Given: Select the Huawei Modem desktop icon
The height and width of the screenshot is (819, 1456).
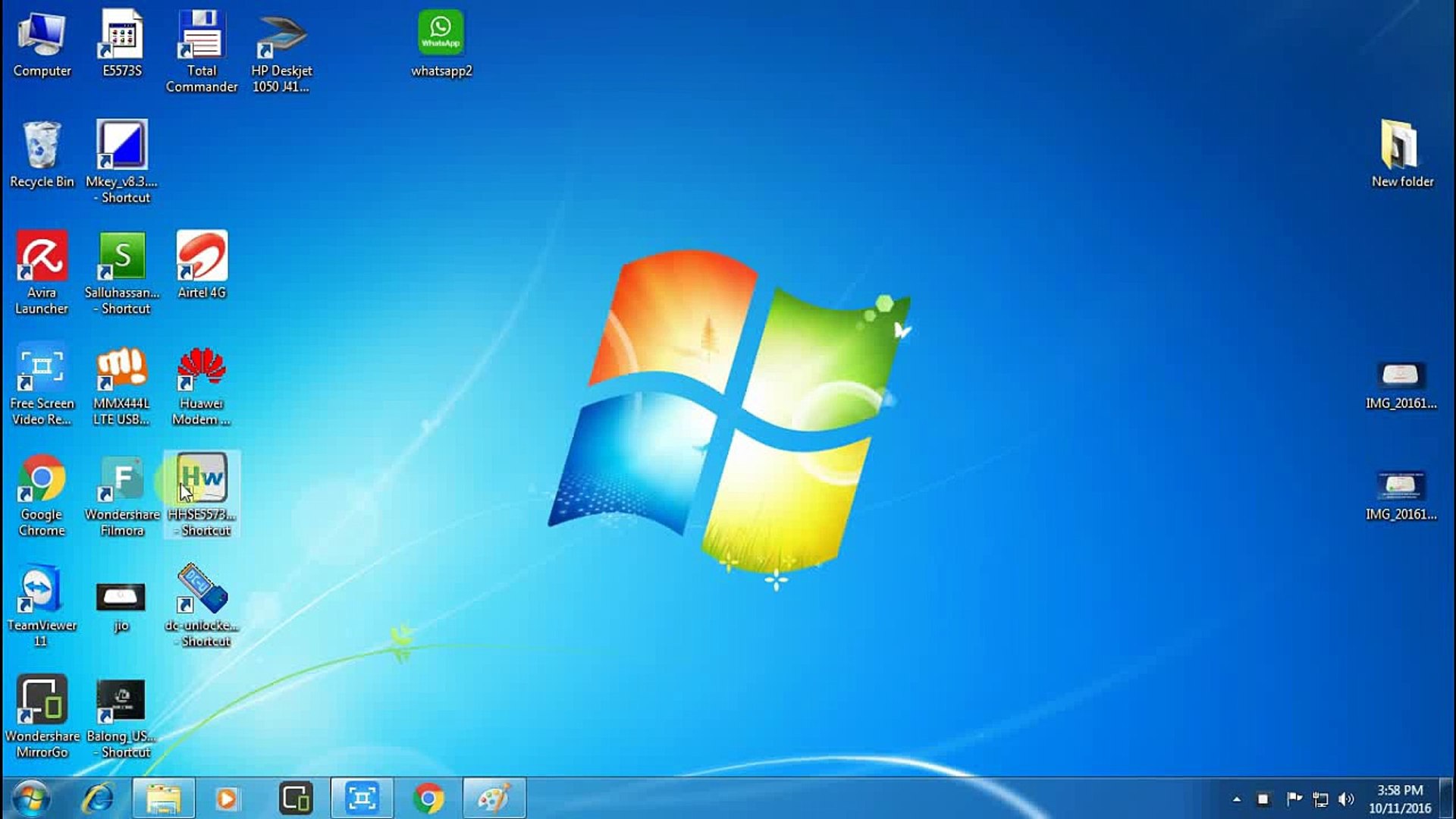Looking at the screenshot, I should coord(202,369).
